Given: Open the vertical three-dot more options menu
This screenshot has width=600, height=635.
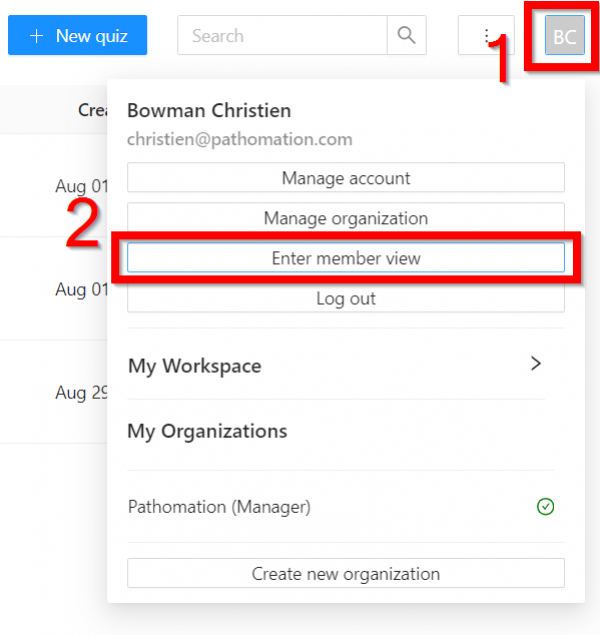Looking at the screenshot, I should 486,36.
